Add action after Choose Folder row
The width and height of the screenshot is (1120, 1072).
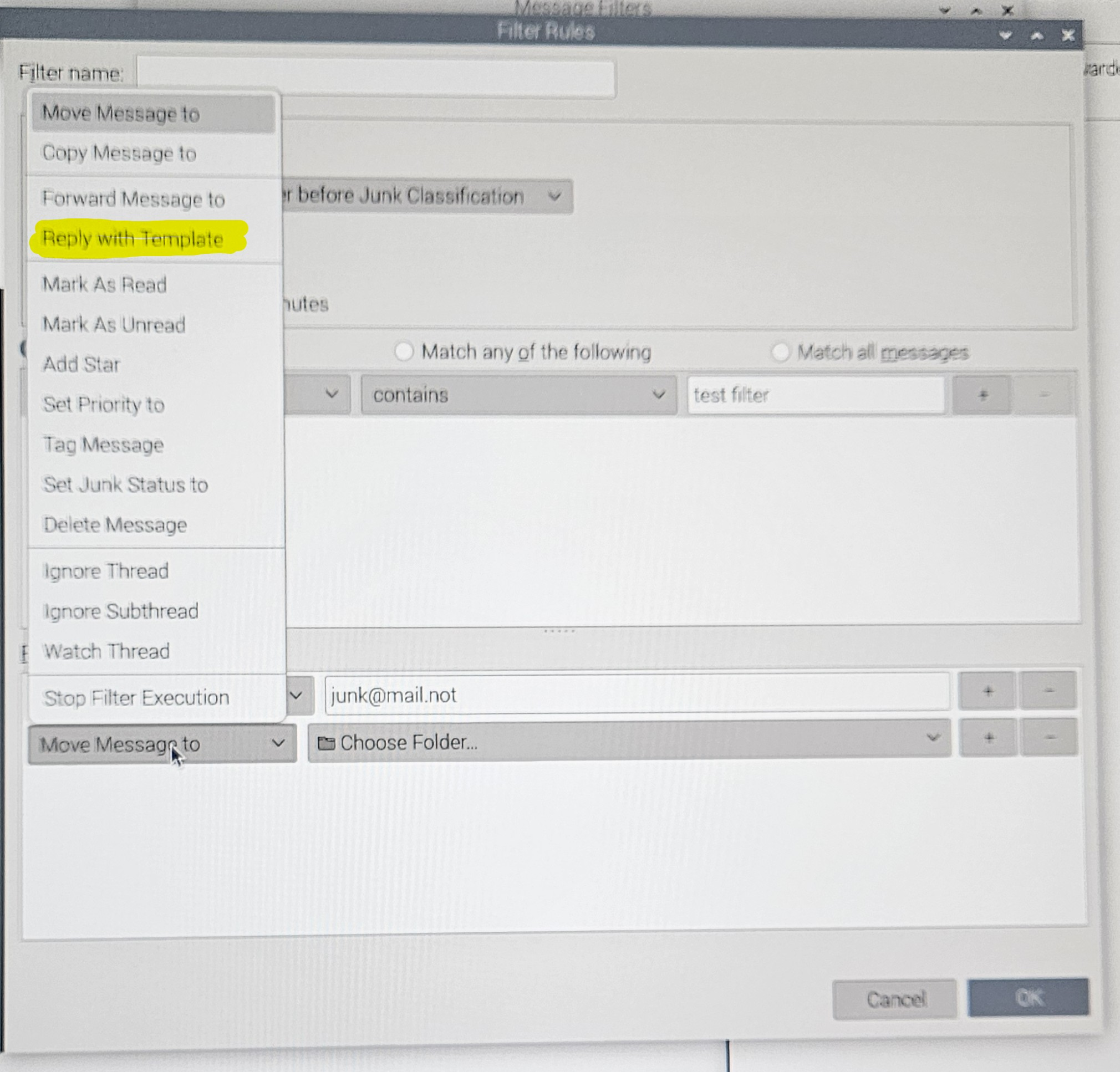click(x=989, y=737)
